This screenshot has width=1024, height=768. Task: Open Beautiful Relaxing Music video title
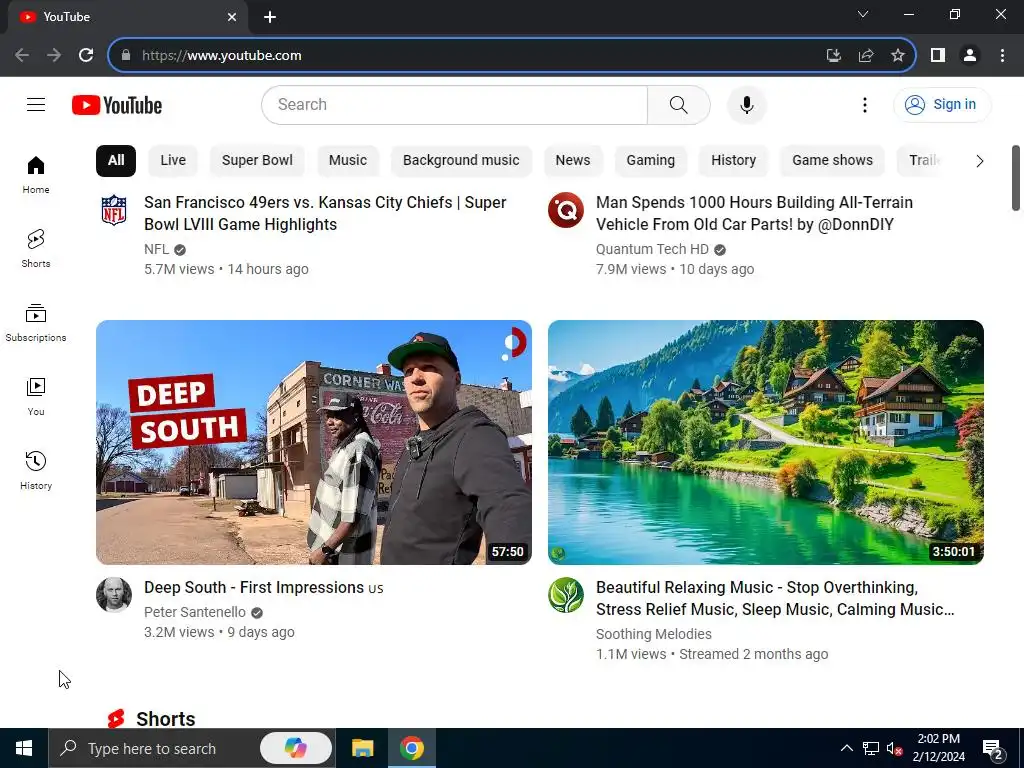[x=775, y=598]
